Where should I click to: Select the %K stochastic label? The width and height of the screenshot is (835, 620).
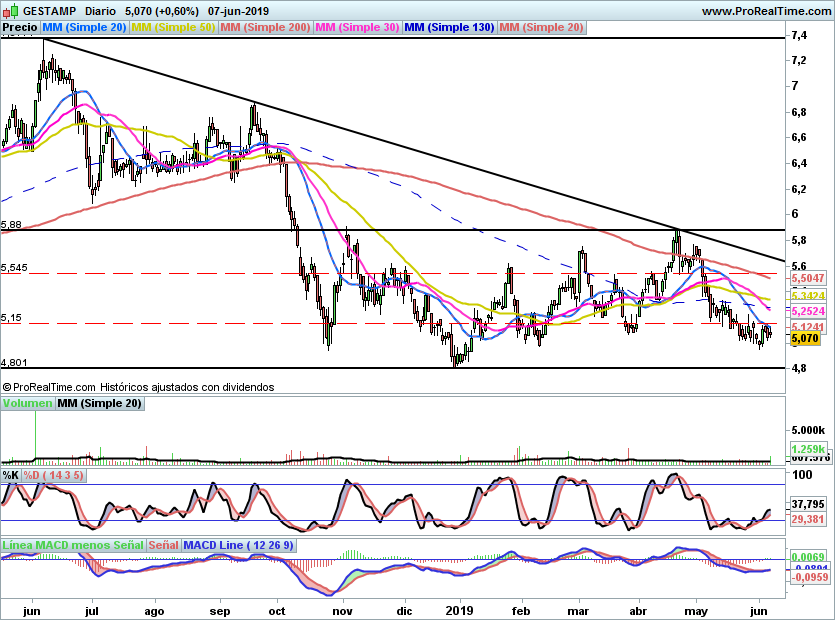click(x=11, y=475)
